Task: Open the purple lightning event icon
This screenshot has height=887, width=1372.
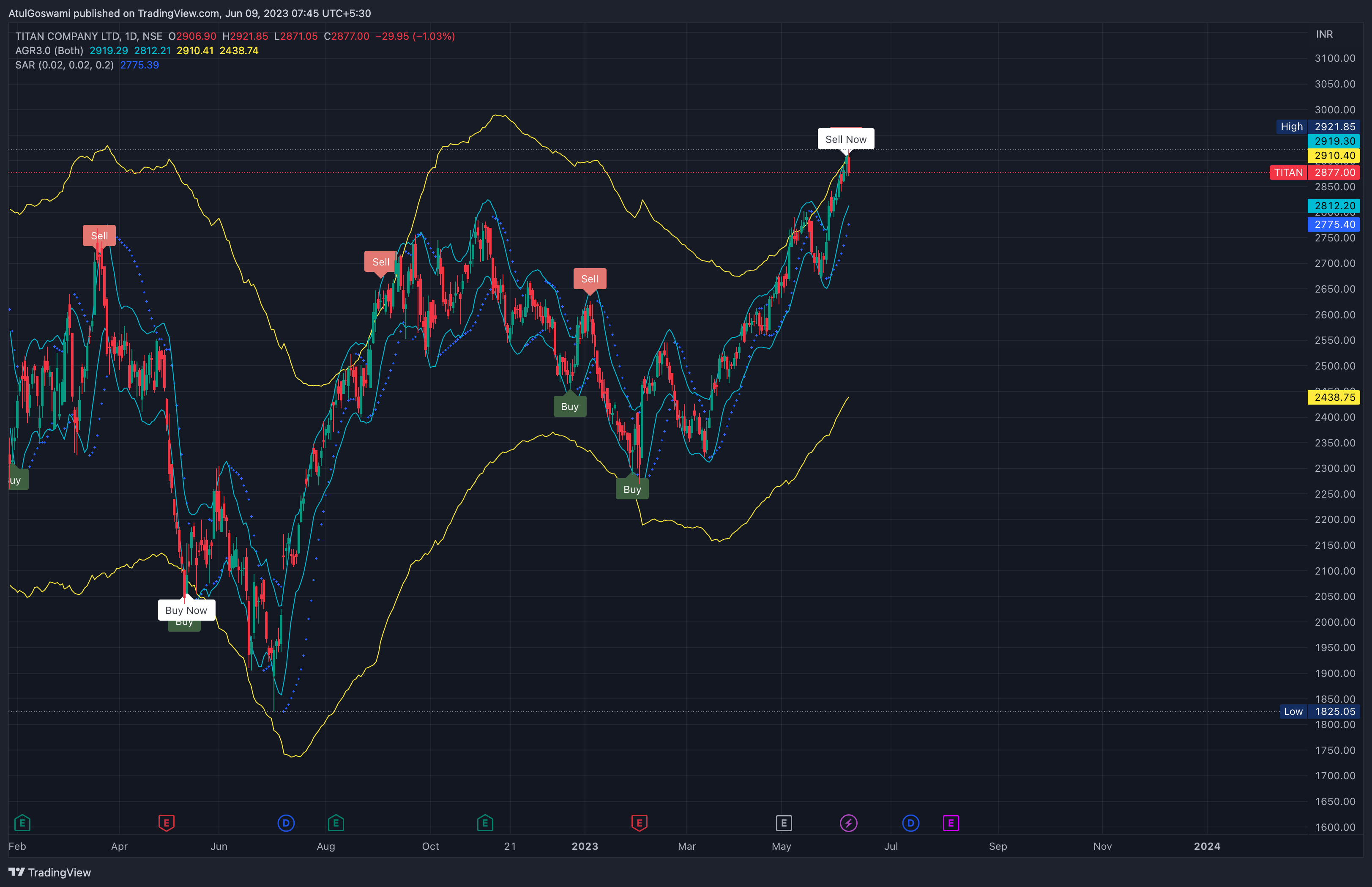Action: (848, 823)
